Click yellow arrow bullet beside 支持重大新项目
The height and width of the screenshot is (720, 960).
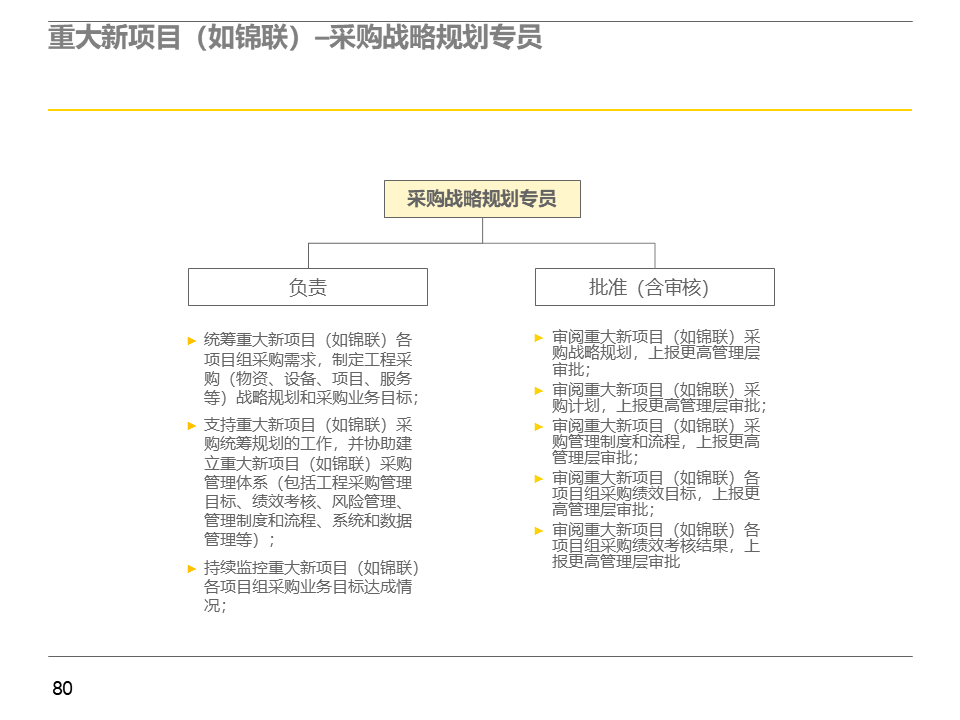(192, 426)
